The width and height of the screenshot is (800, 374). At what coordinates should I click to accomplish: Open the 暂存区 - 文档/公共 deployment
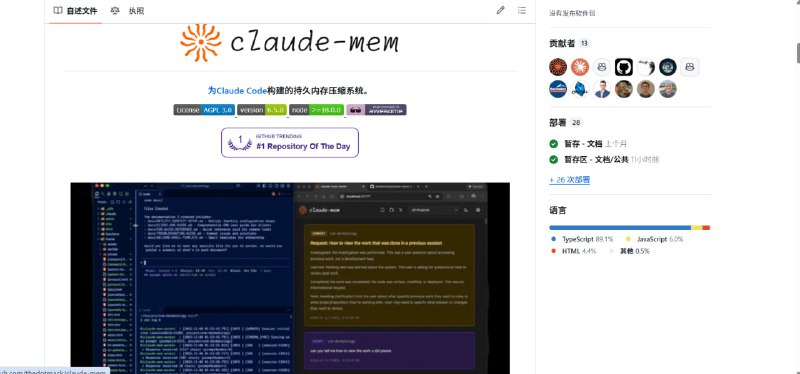click(596, 160)
